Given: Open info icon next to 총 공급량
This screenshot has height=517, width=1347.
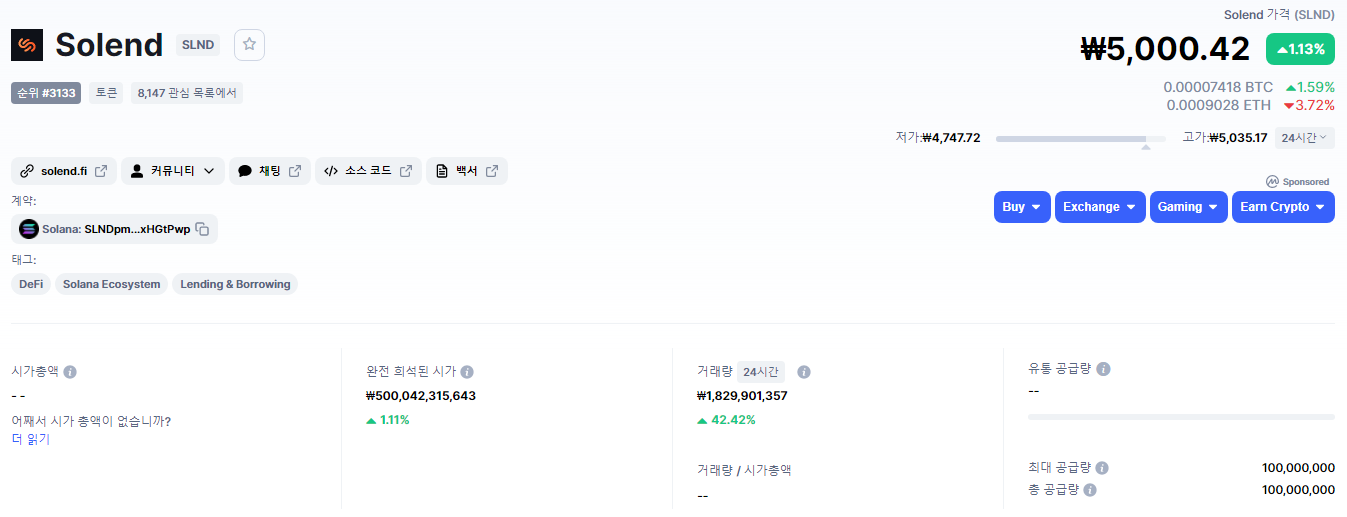Looking at the screenshot, I should pos(1090,490).
